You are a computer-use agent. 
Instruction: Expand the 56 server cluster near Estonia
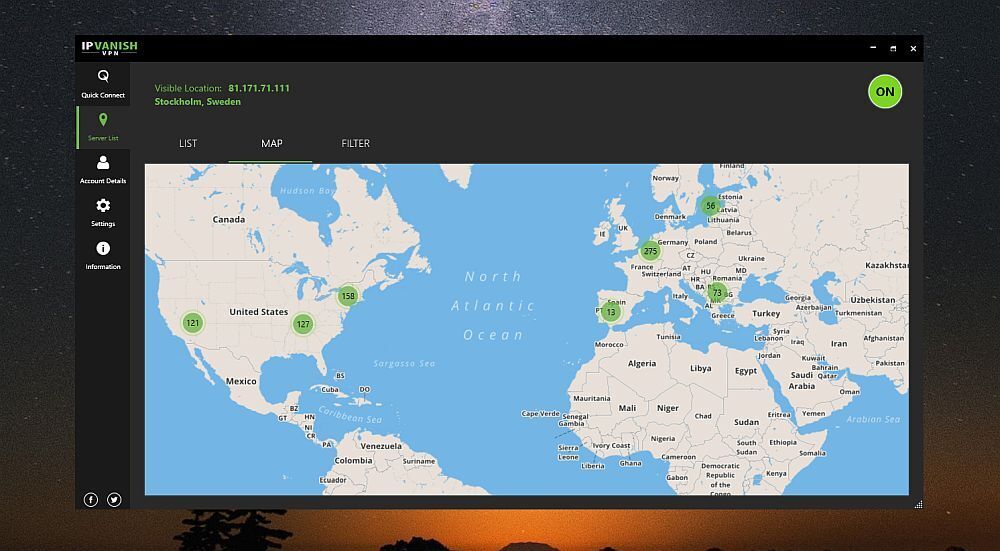pyautogui.click(x=710, y=206)
